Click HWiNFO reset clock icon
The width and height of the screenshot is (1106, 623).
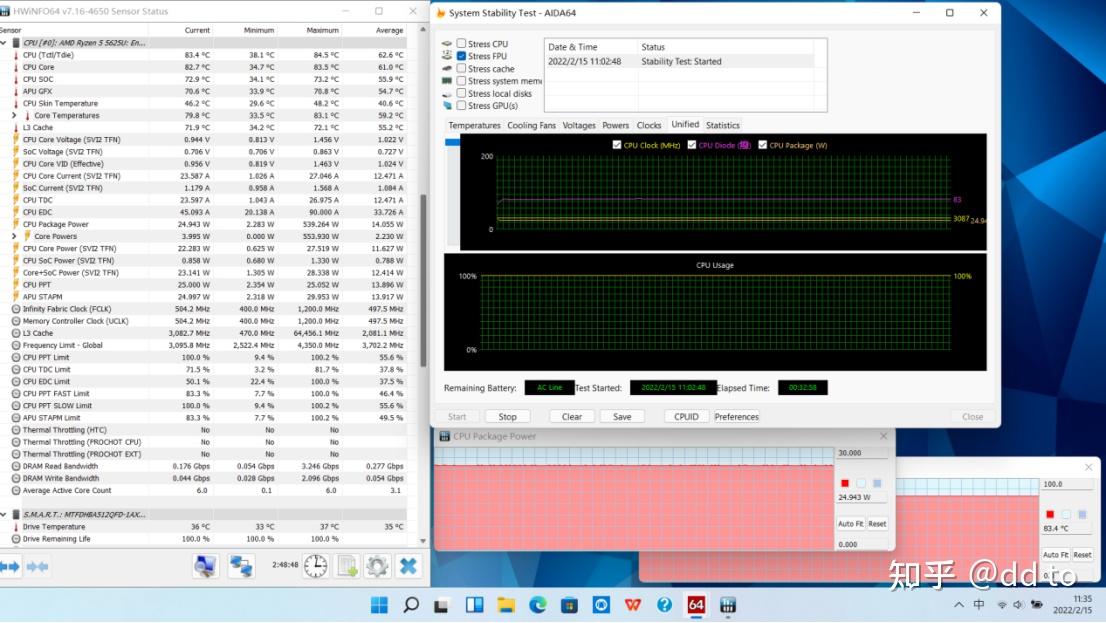pos(315,566)
